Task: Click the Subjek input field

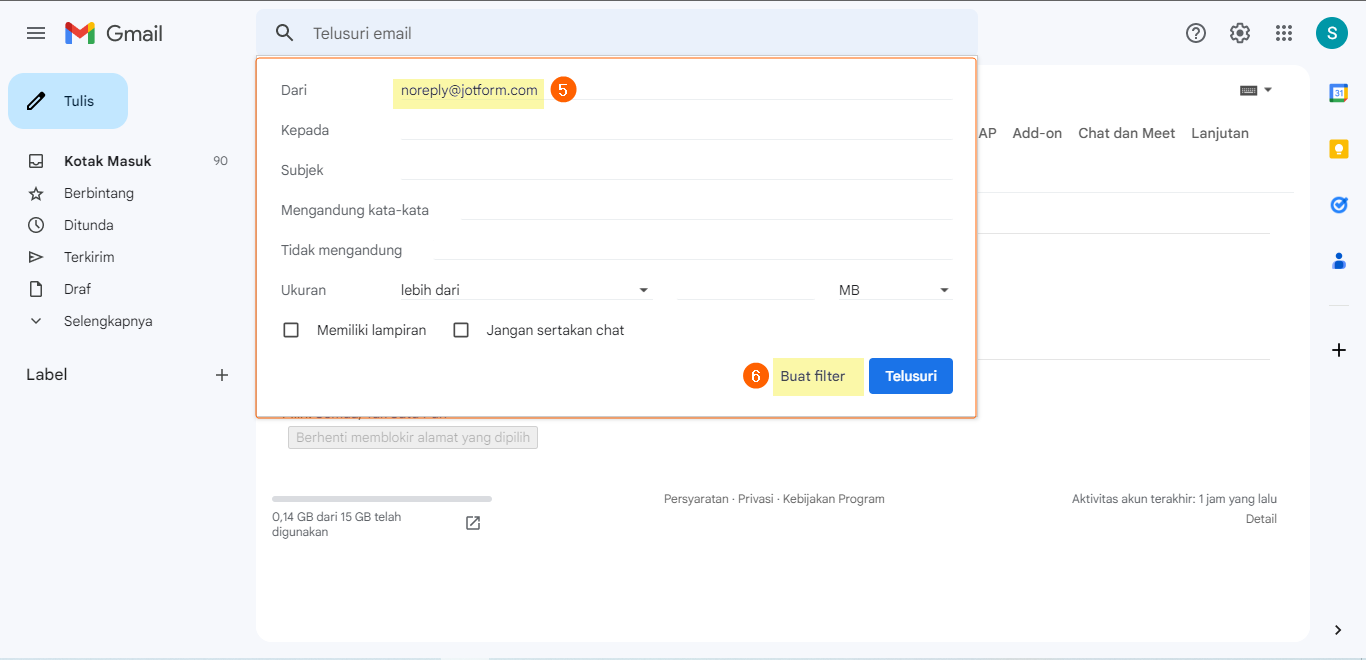Action: (x=675, y=170)
